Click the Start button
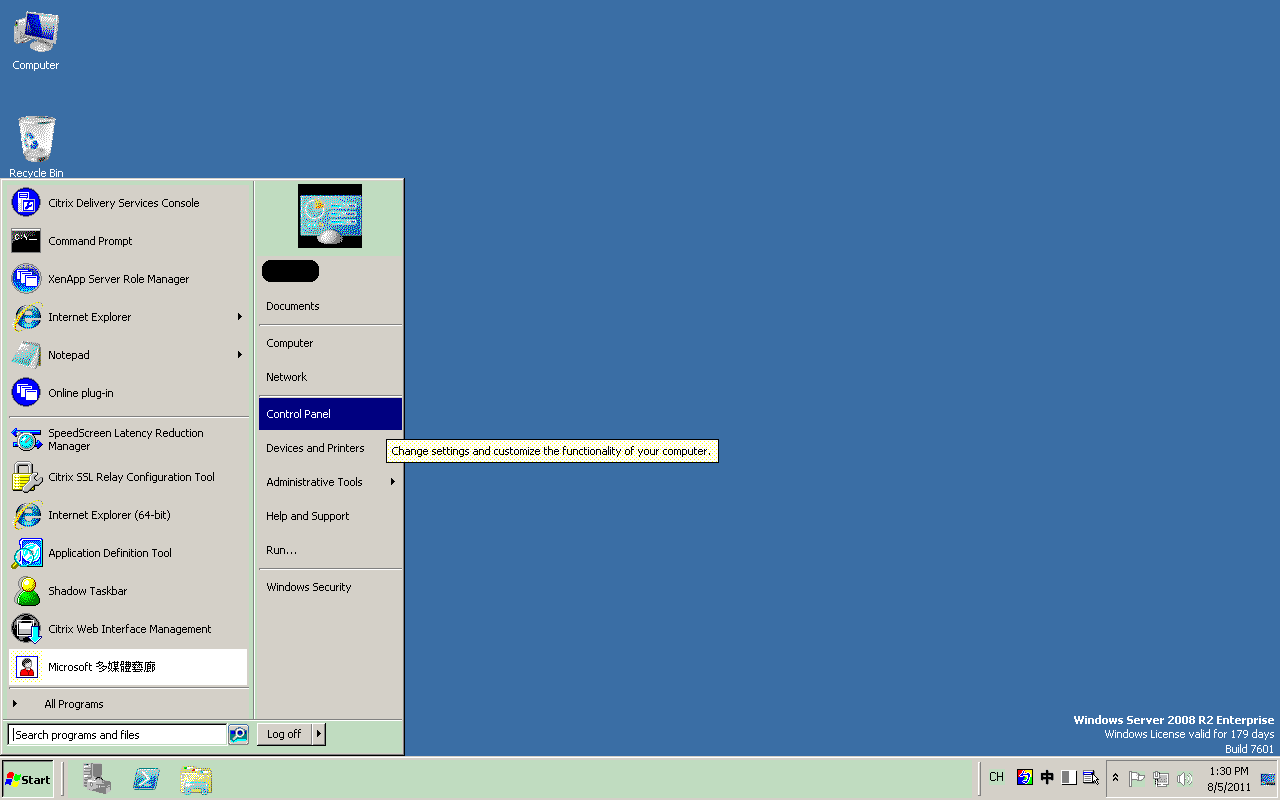The height and width of the screenshot is (800, 1280). tap(28, 779)
